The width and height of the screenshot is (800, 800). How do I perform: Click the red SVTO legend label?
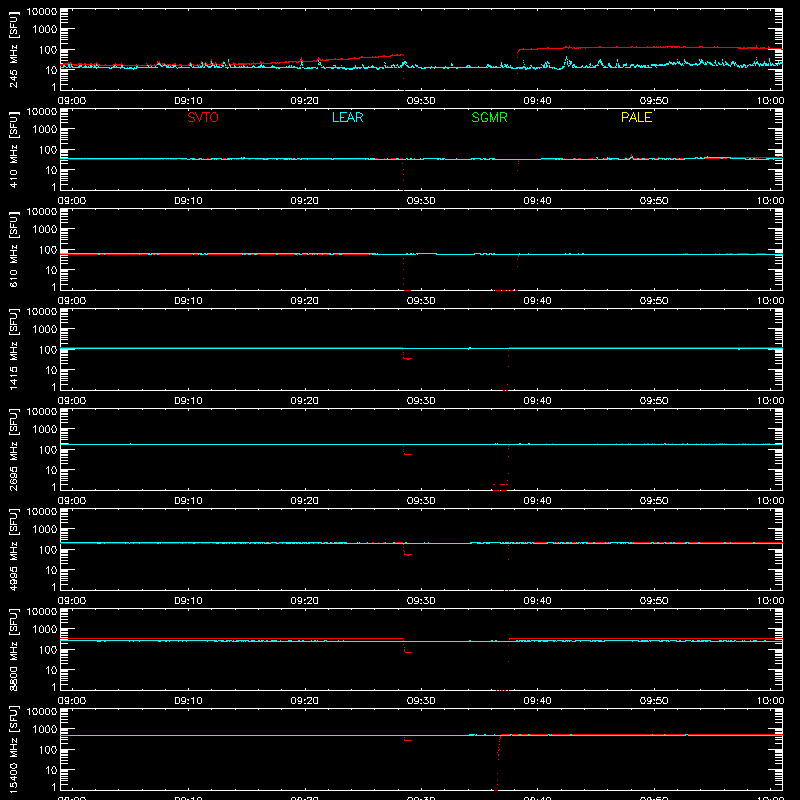click(203, 117)
